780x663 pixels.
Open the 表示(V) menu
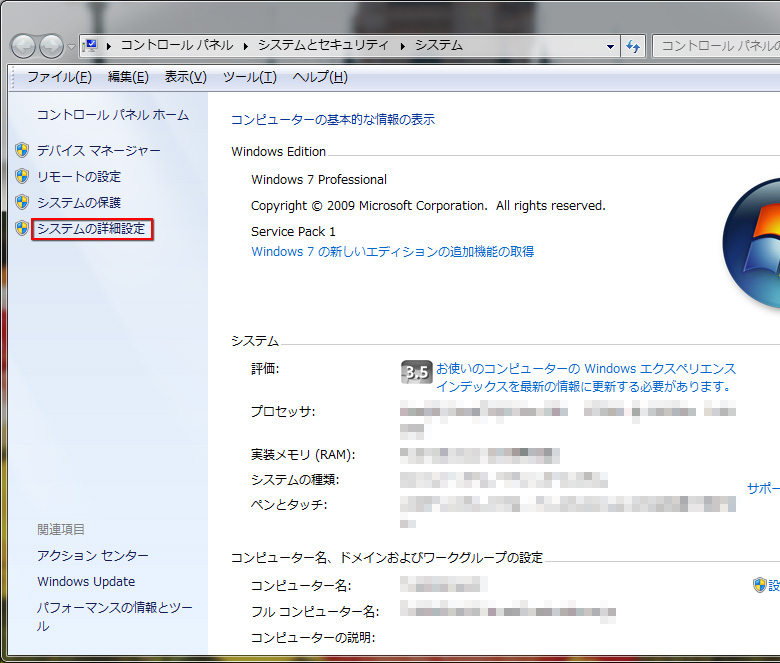(x=186, y=77)
